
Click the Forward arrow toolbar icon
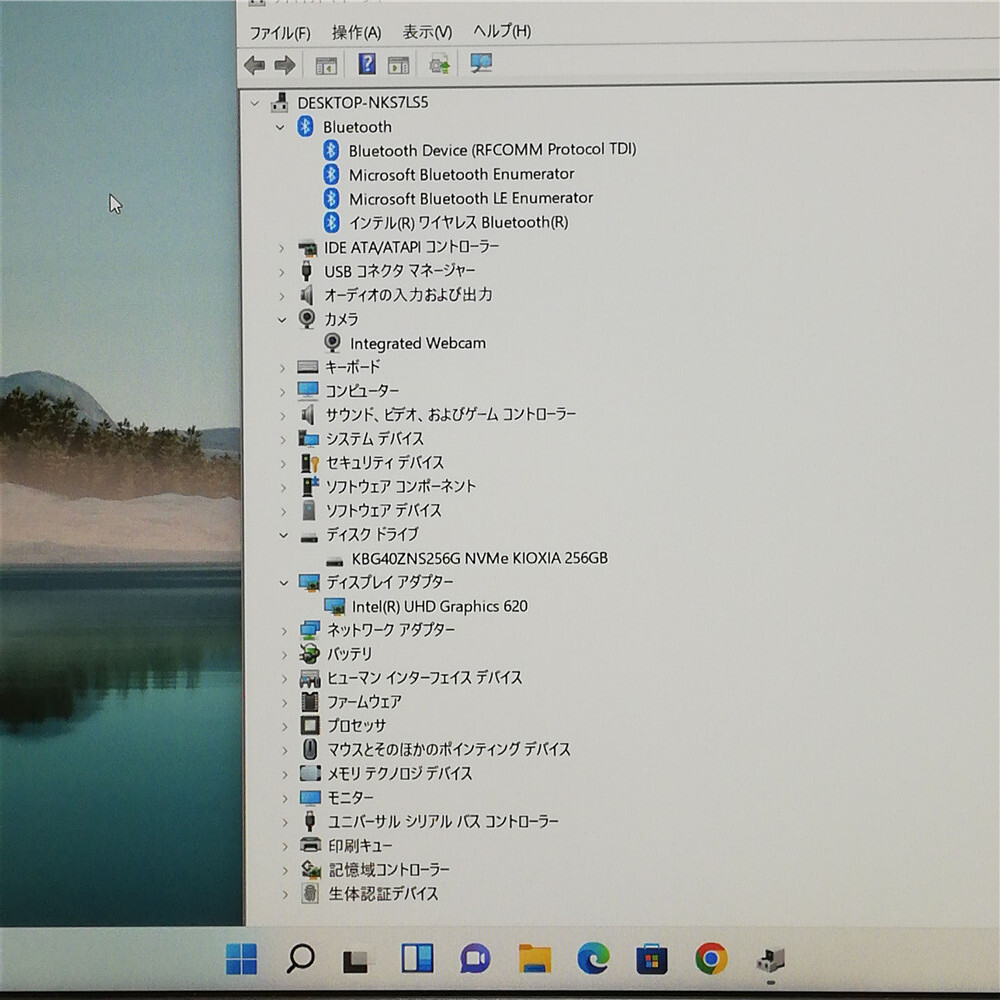coord(284,65)
